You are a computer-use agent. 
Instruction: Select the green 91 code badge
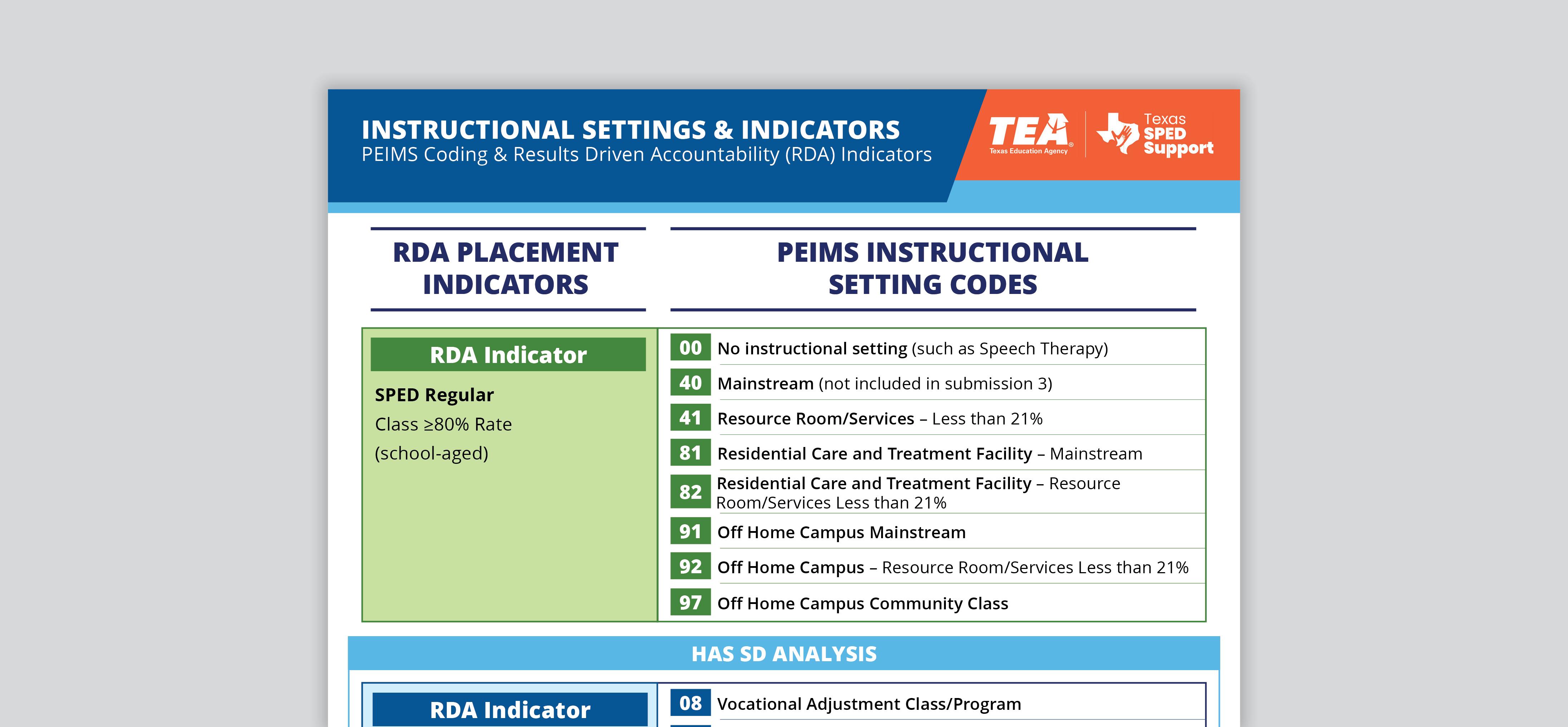(x=690, y=532)
